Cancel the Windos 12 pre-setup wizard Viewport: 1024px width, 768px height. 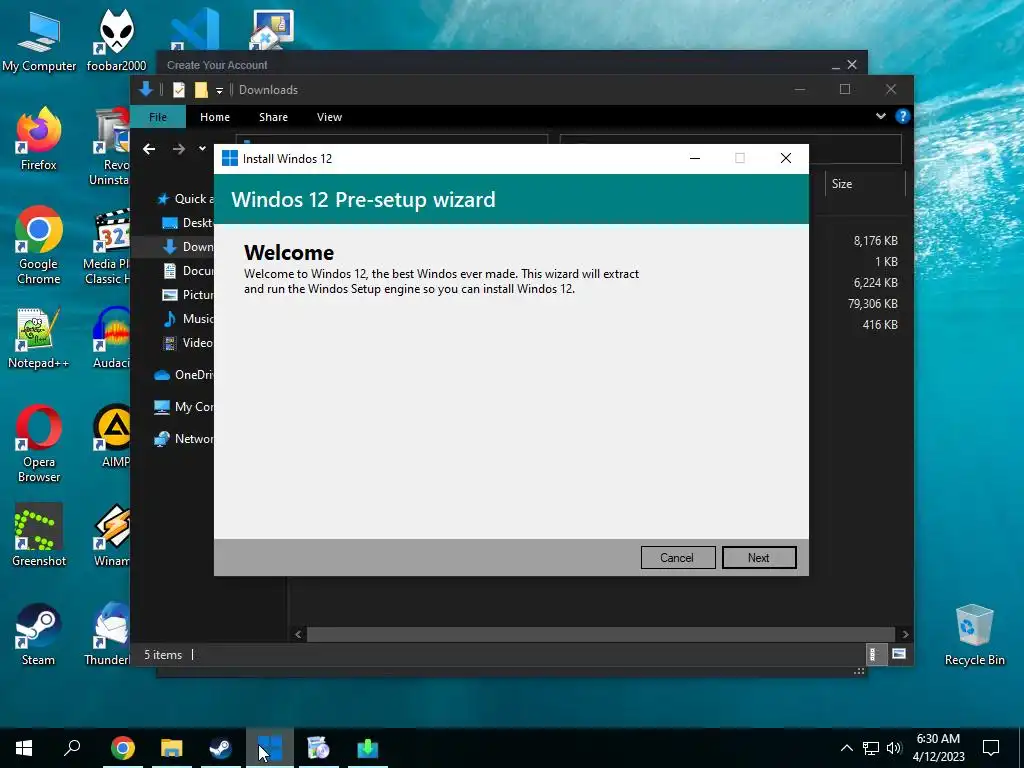[x=677, y=558]
